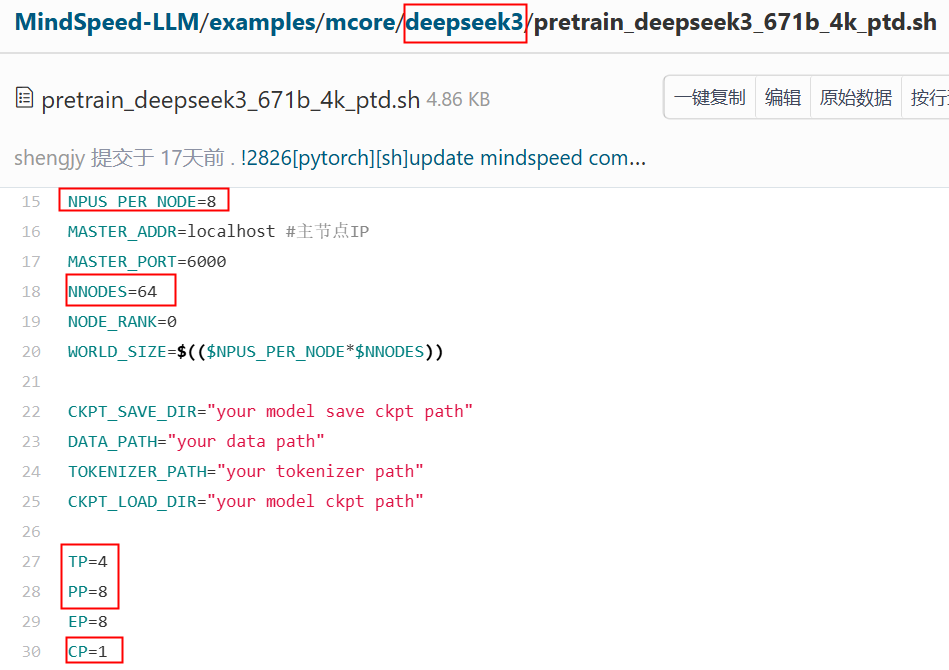Open the examples breadcrumb folder
This screenshot has height=670, width=949.
pos(263,22)
